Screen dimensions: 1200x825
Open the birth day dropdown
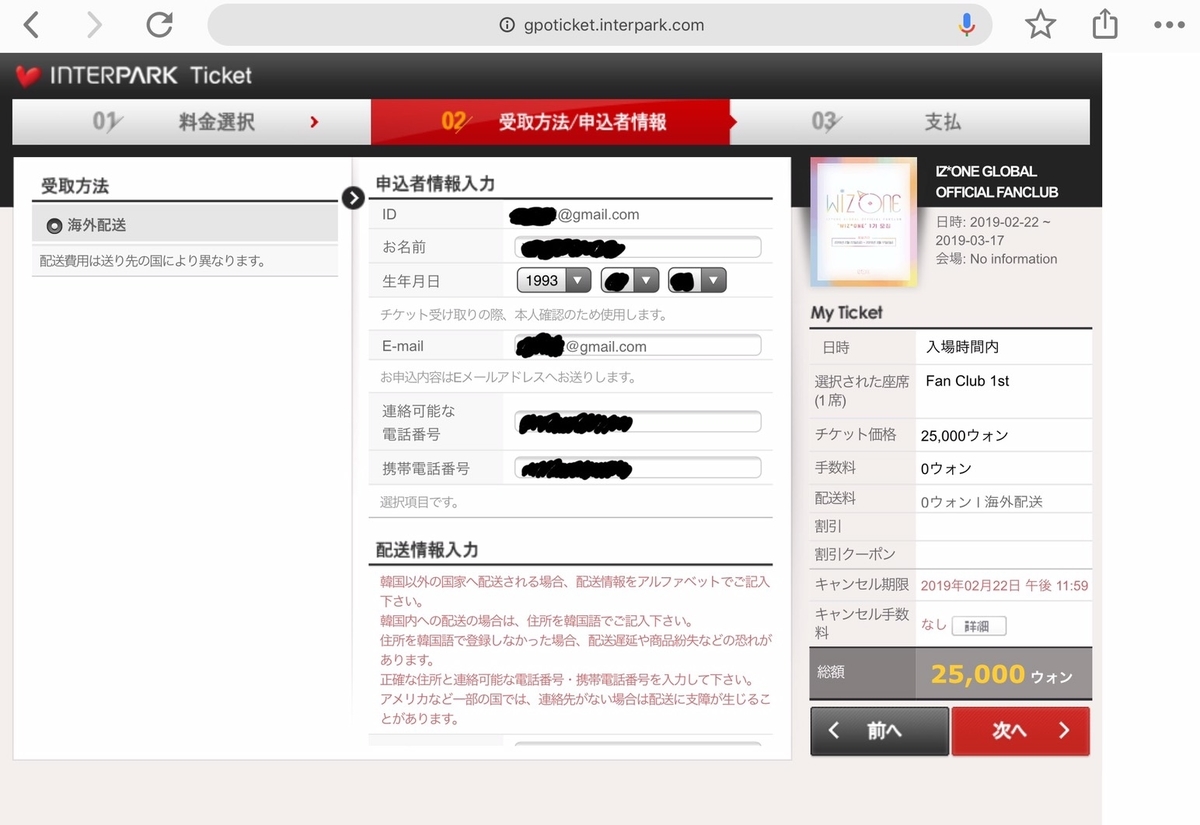697,281
